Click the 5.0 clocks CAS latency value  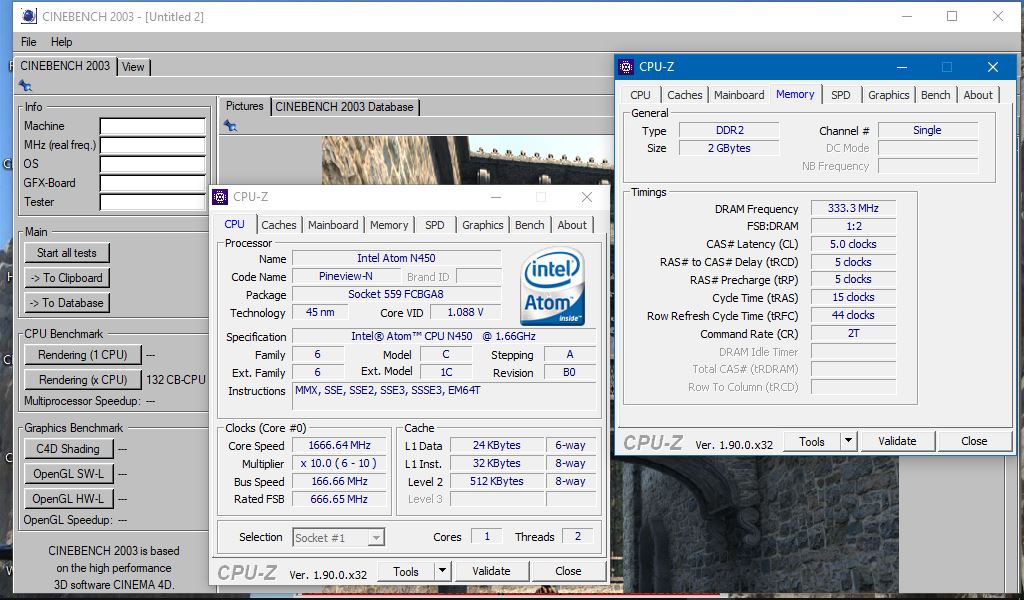(853, 244)
